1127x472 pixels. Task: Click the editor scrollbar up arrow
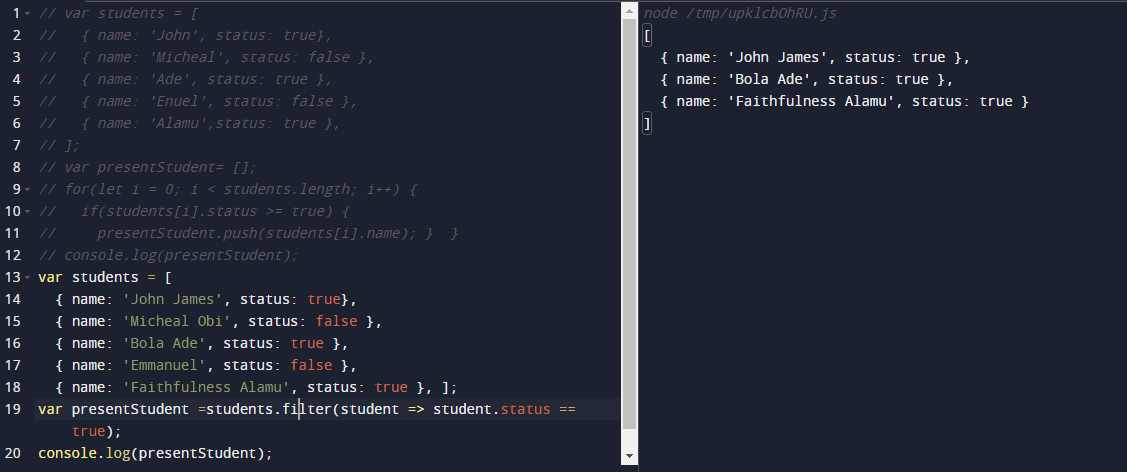point(630,10)
